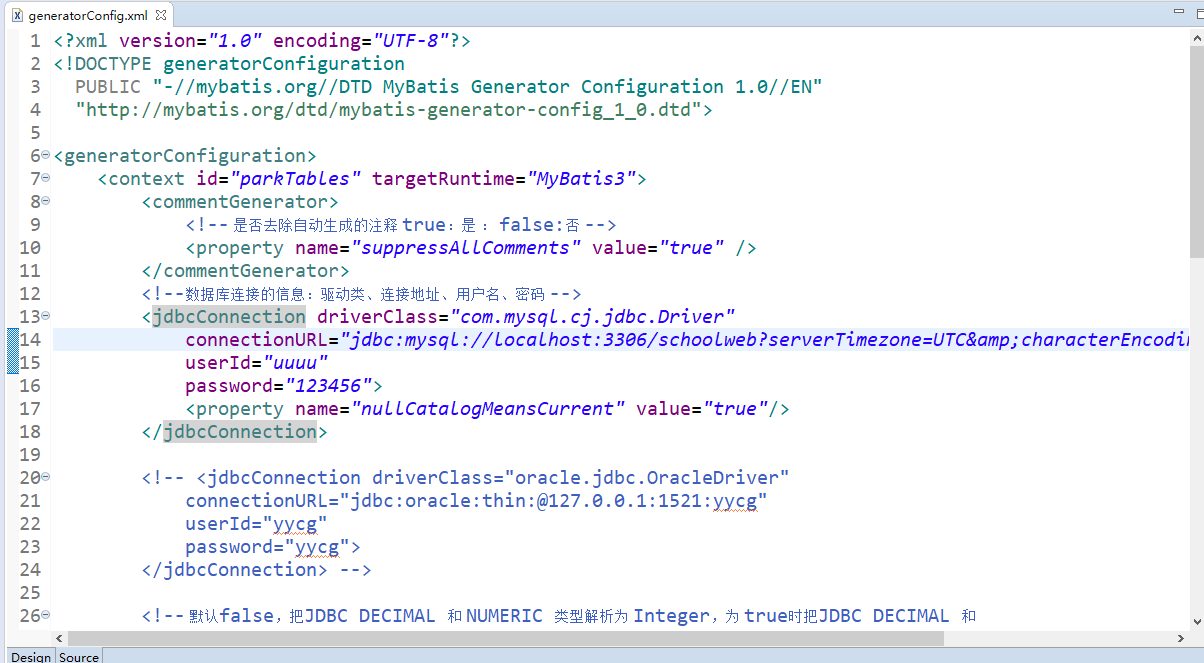Click the nullCatalogMeansCurrent property name

pyautogui.click(x=486, y=409)
